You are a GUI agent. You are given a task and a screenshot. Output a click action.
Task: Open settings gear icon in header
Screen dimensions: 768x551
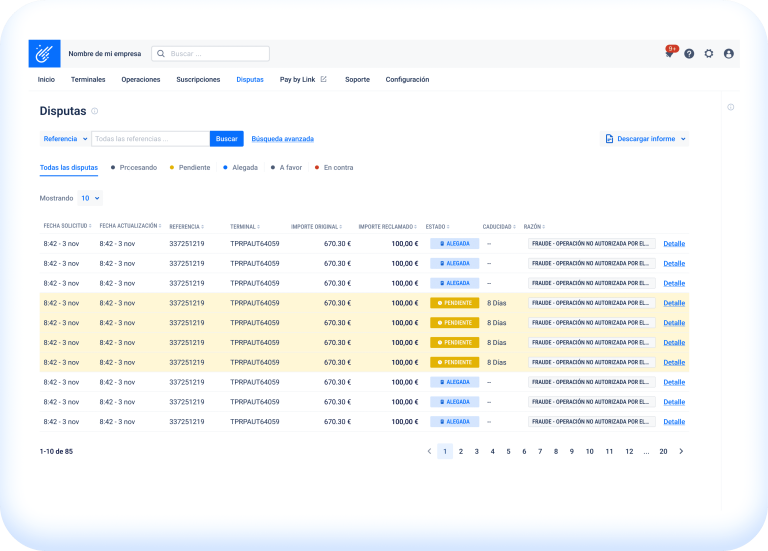tap(709, 54)
